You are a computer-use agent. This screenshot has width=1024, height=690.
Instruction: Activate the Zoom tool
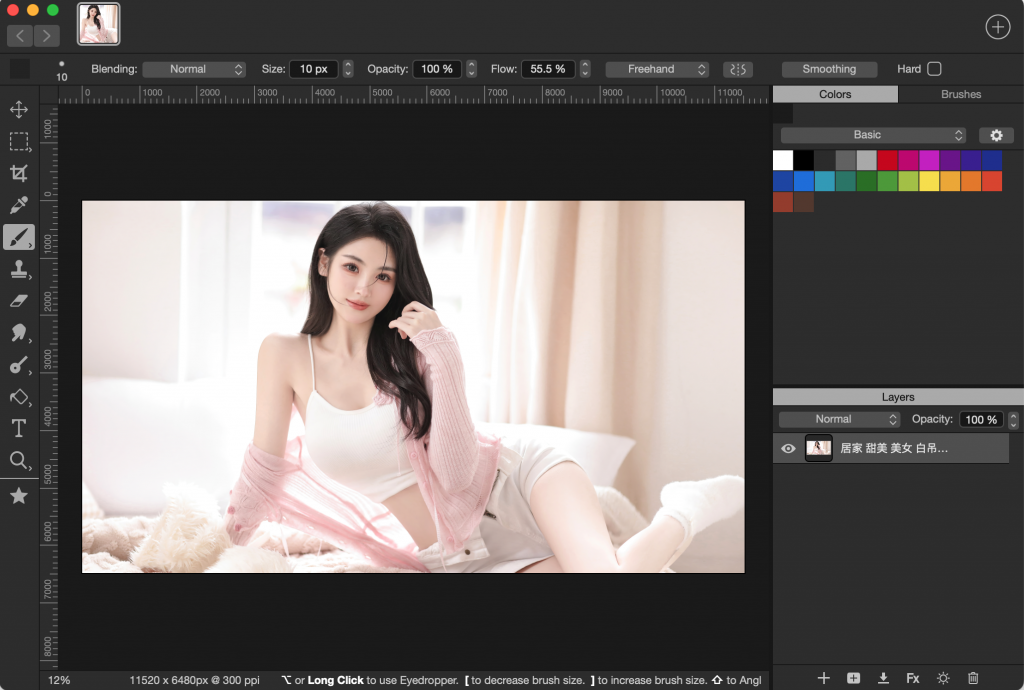coord(19,461)
